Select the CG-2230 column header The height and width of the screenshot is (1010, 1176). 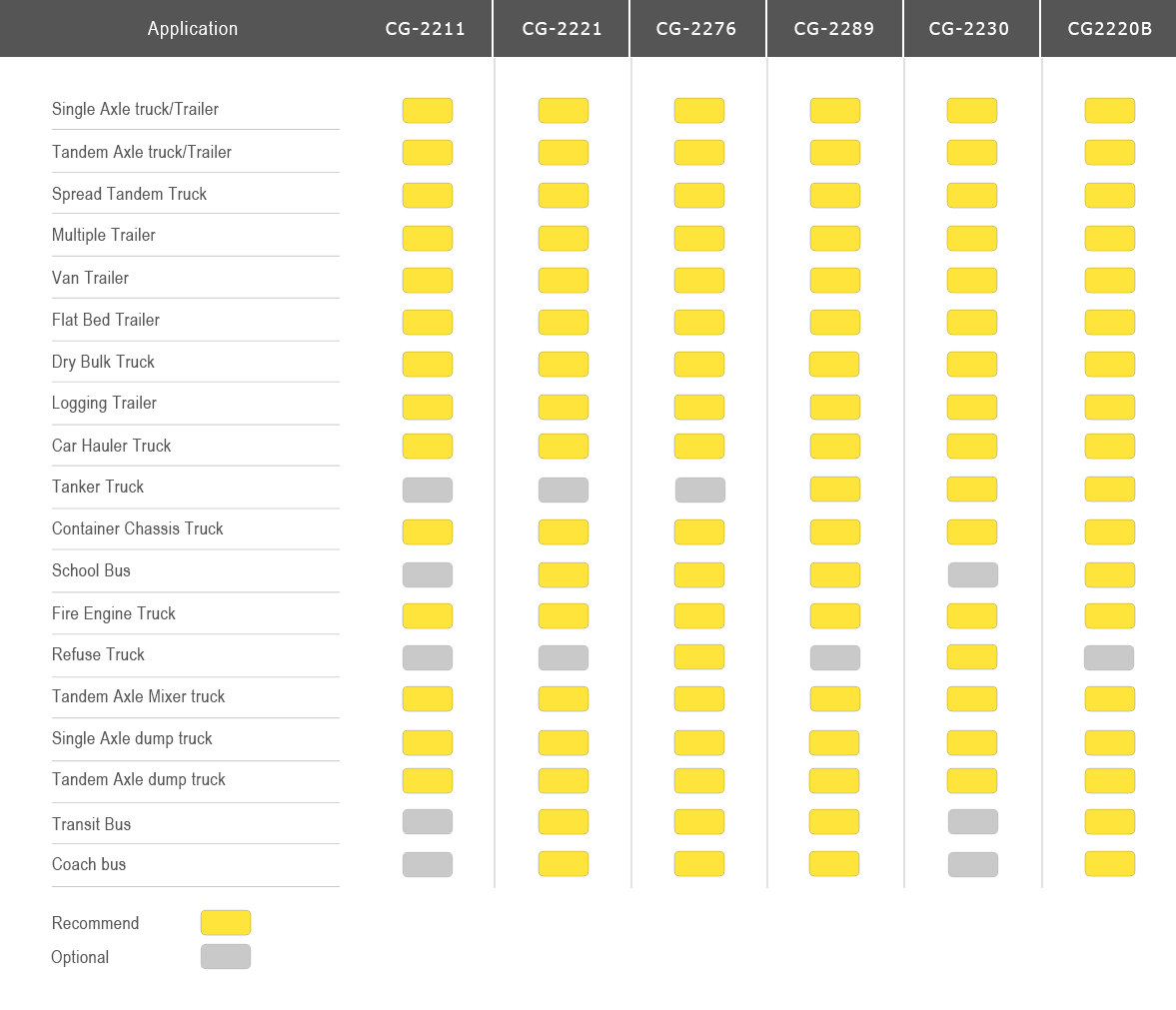pyautogui.click(x=969, y=29)
